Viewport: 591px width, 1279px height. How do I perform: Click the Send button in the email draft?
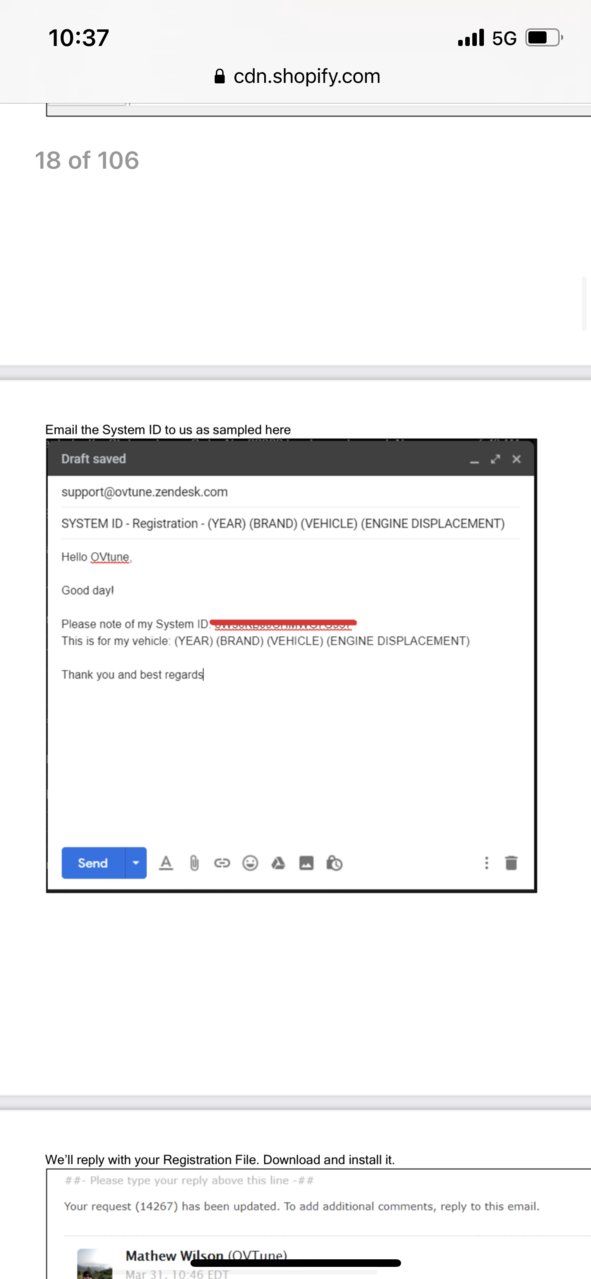point(93,863)
